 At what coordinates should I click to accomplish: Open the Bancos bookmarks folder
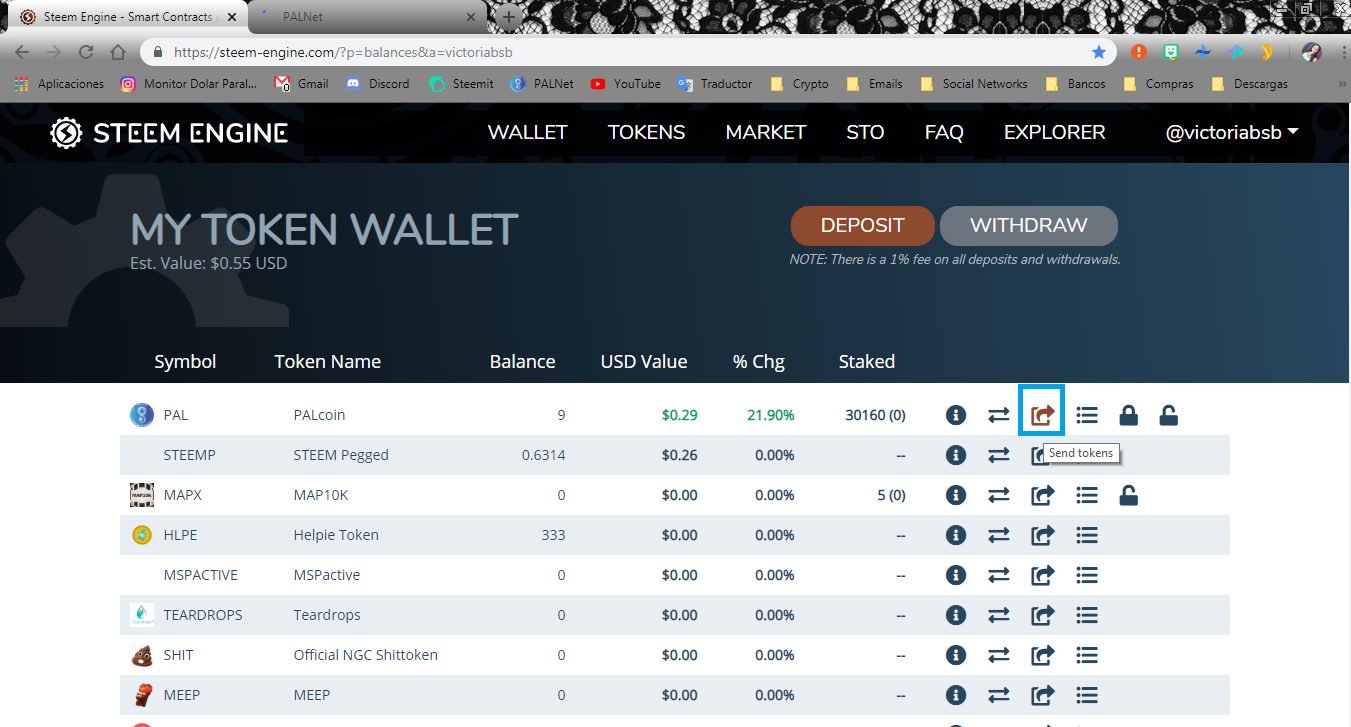click(x=1075, y=84)
